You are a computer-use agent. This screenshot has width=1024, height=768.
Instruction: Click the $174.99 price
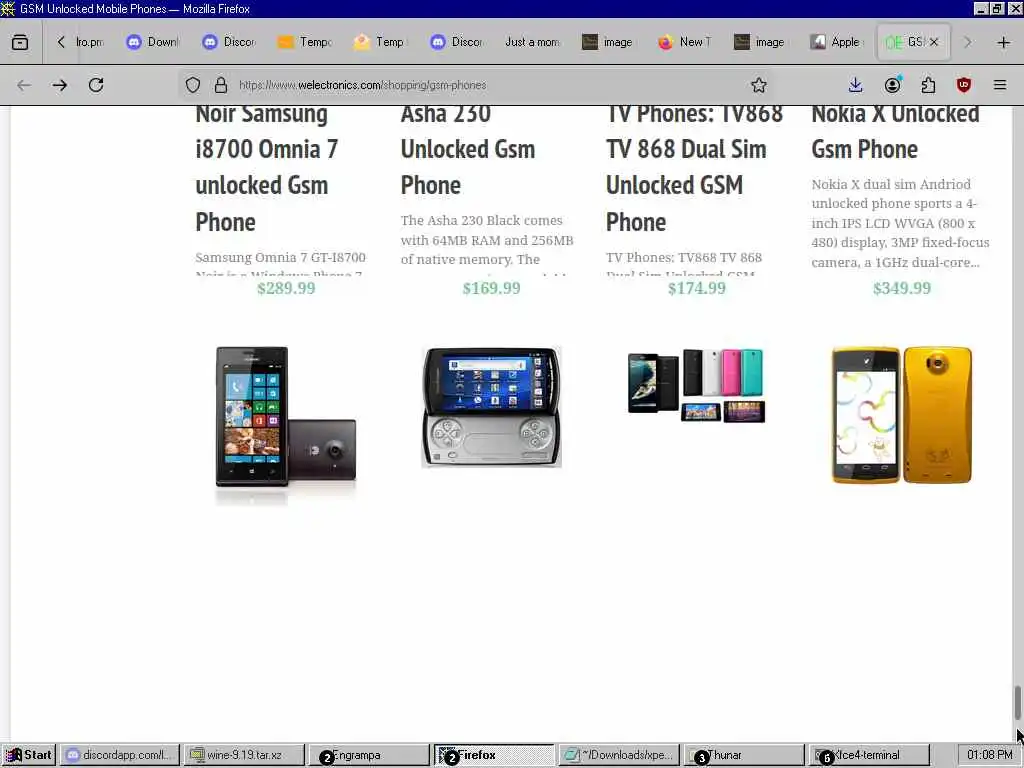[x=696, y=288]
